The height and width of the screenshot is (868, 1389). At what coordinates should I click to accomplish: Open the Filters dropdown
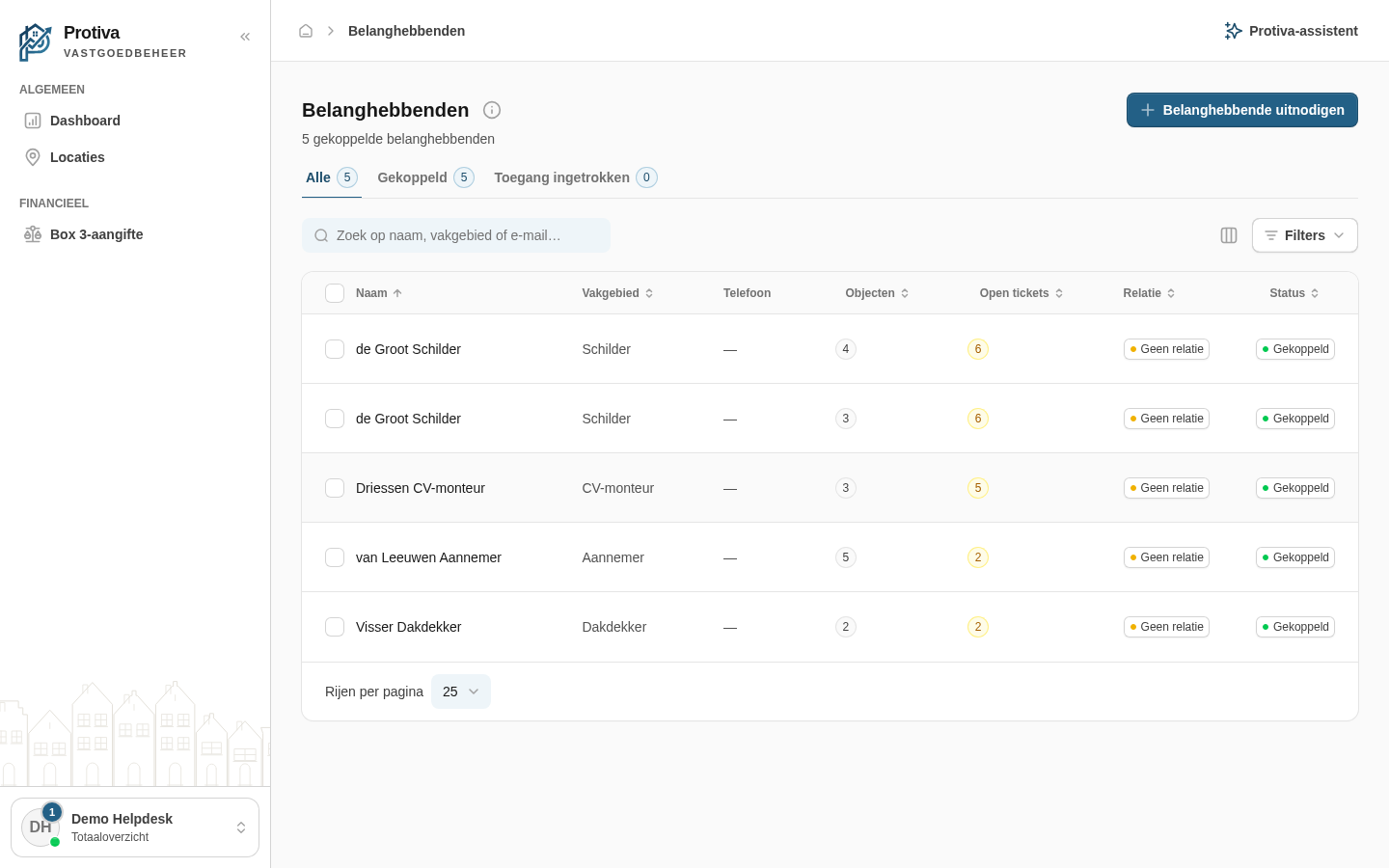tap(1304, 235)
